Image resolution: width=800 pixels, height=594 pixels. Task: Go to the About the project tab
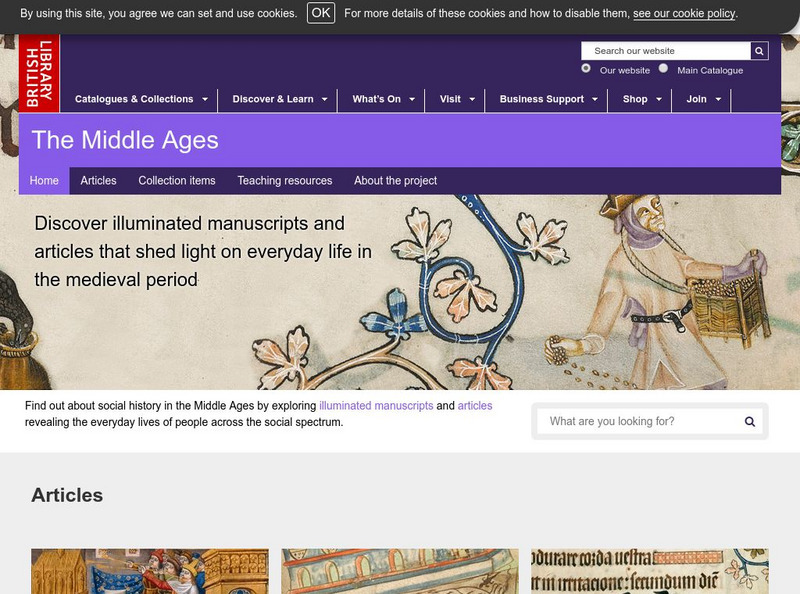[394, 181]
